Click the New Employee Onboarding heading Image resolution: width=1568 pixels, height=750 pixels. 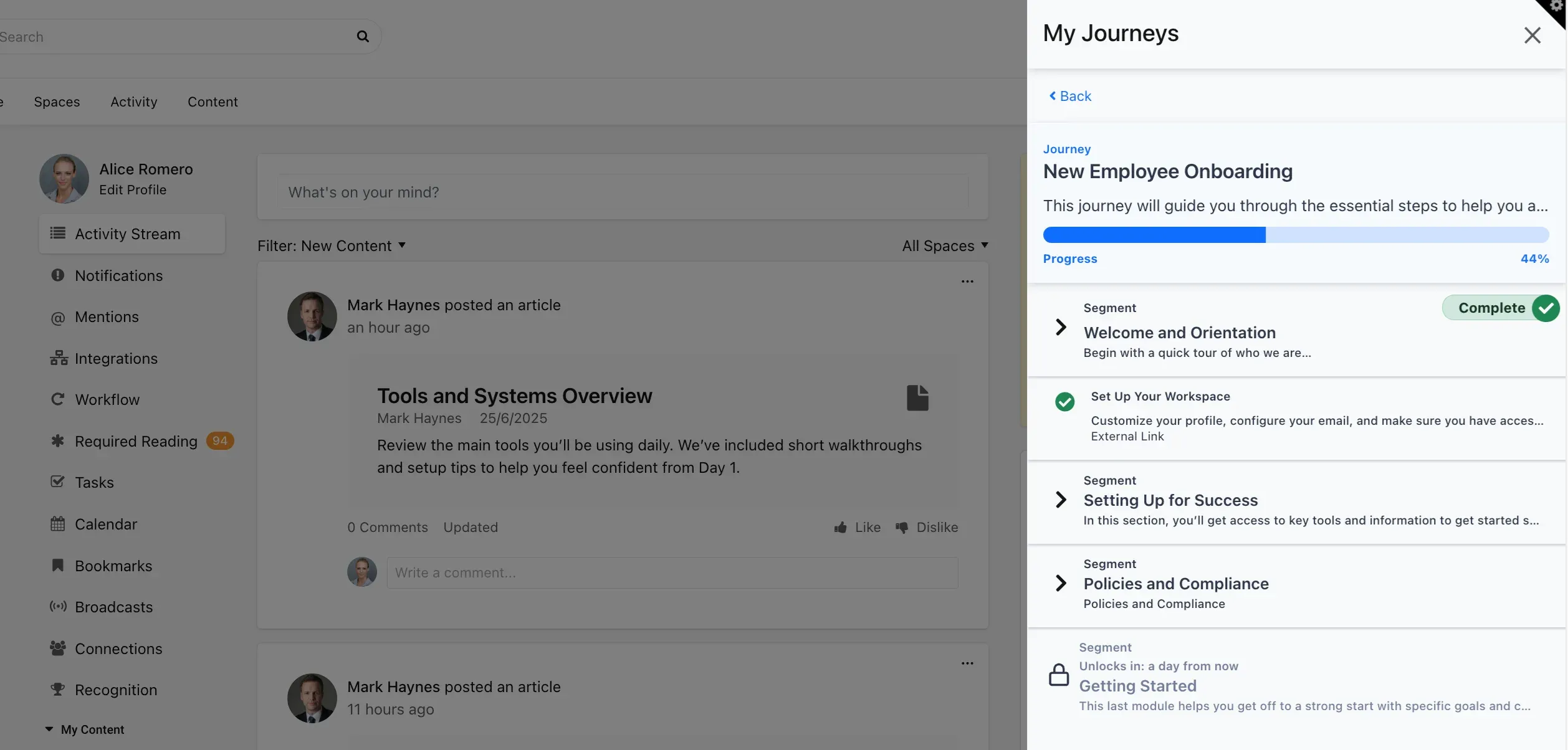pyautogui.click(x=1167, y=171)
